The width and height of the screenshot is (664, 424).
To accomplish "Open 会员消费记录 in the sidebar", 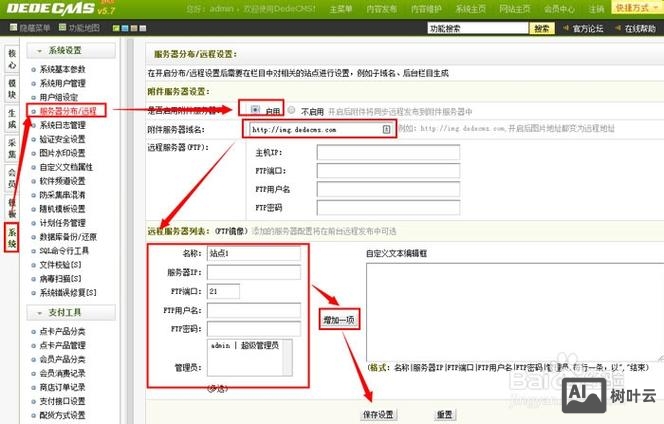I will [x=63, y=373].
